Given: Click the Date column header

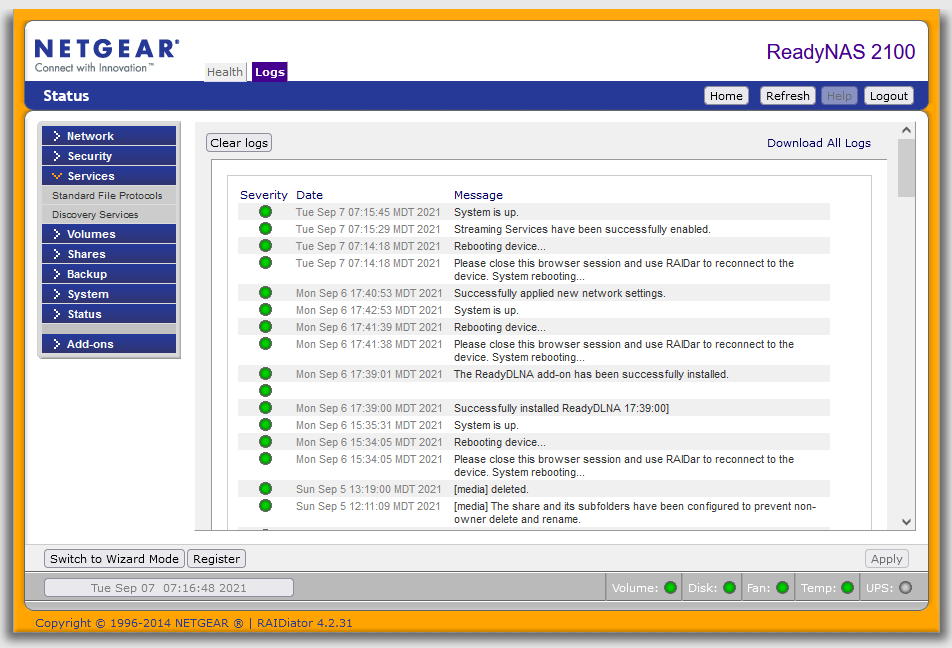Looking at the screenshot, I should [x=310, y=195].
